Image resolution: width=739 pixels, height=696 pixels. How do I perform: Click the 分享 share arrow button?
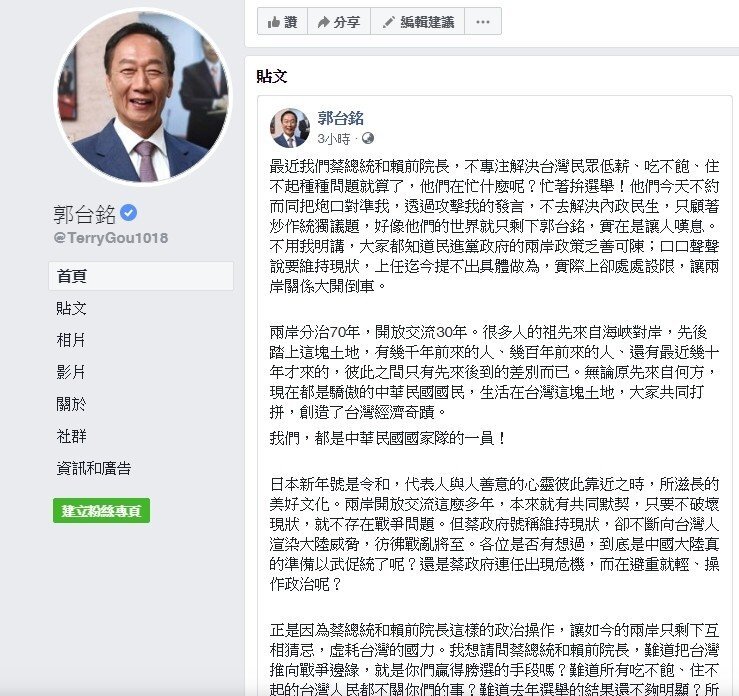pos(339,22)
